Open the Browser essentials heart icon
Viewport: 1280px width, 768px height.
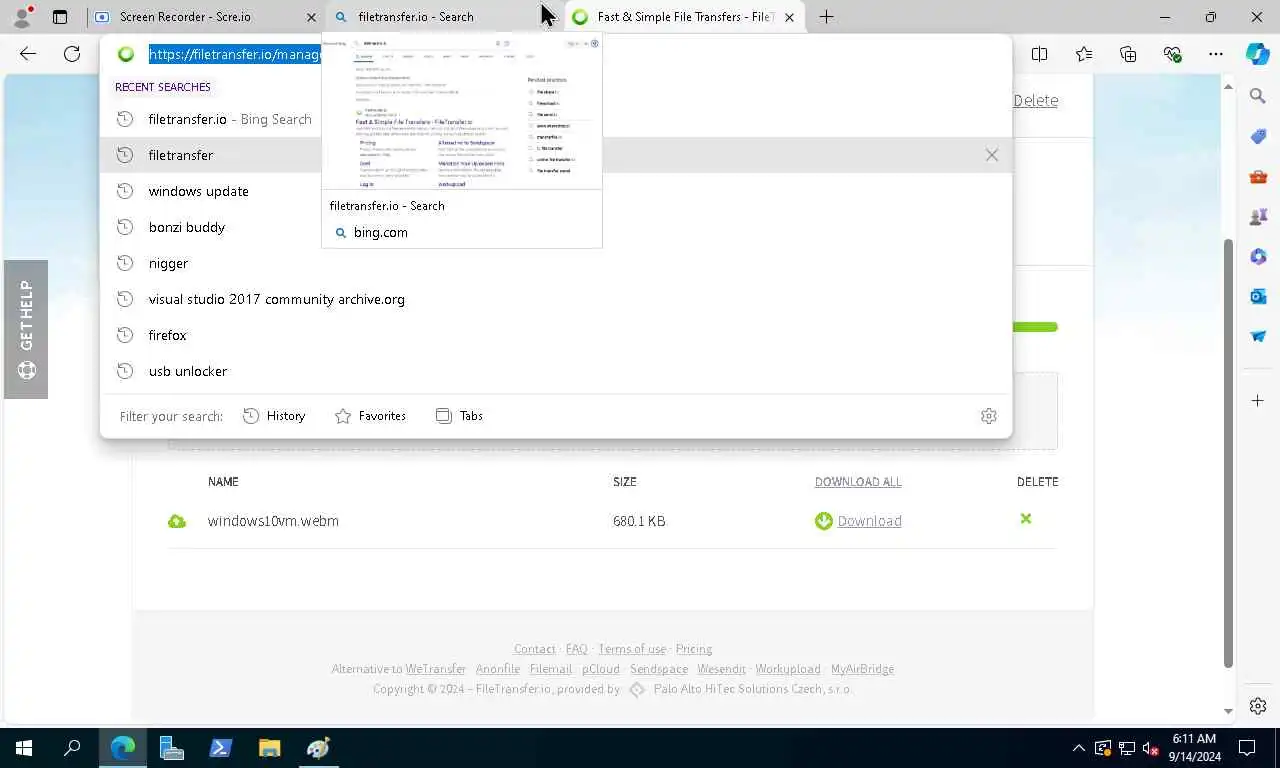[x=1172, y=54]
